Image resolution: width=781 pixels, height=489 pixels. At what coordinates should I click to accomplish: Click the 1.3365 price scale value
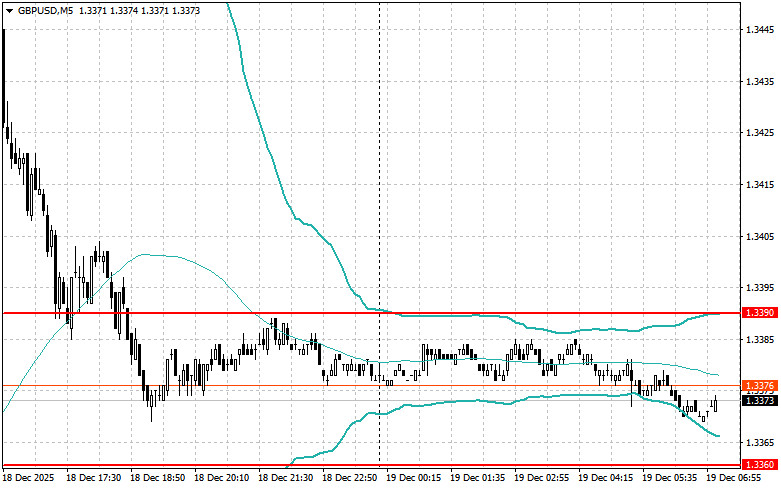click(760, 443)
